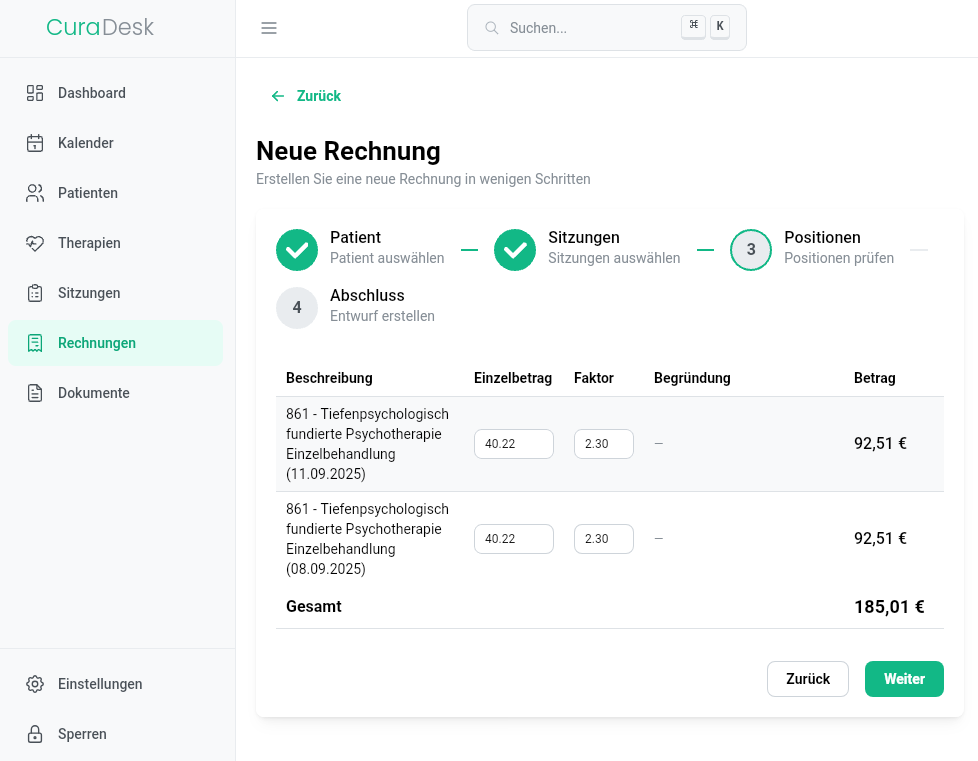The image size is (978, 761).
Task: Open the Dashboard section in the sidebar
Action: point(35,92)
